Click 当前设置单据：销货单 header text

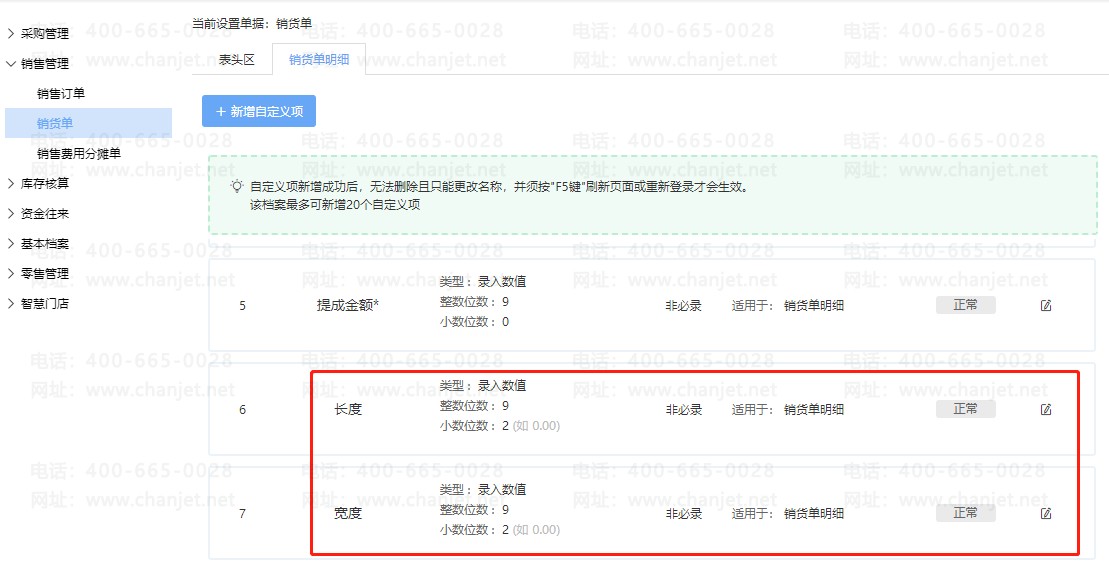pyautogui.click(x=252, y=24)
